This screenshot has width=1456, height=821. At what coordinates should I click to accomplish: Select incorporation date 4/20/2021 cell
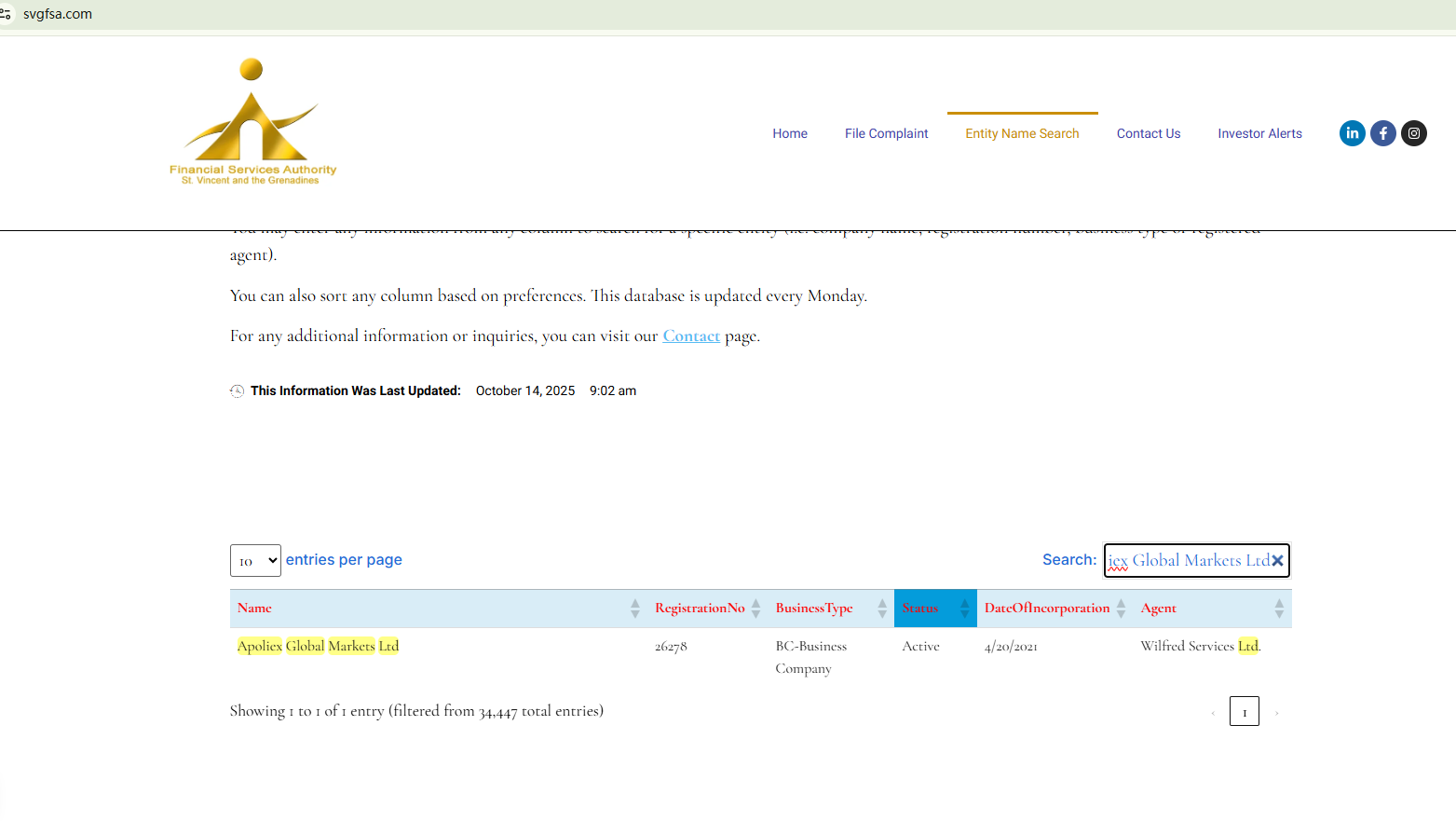point(1011,646)
